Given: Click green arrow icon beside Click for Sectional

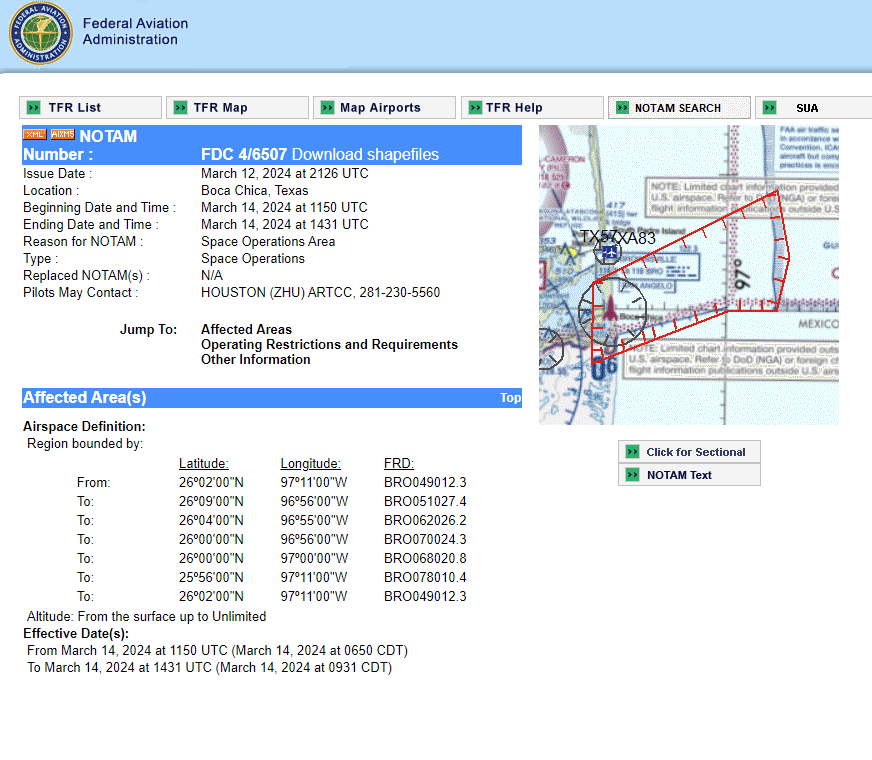Looking at the screenshot, I should [x=632, y=451].
